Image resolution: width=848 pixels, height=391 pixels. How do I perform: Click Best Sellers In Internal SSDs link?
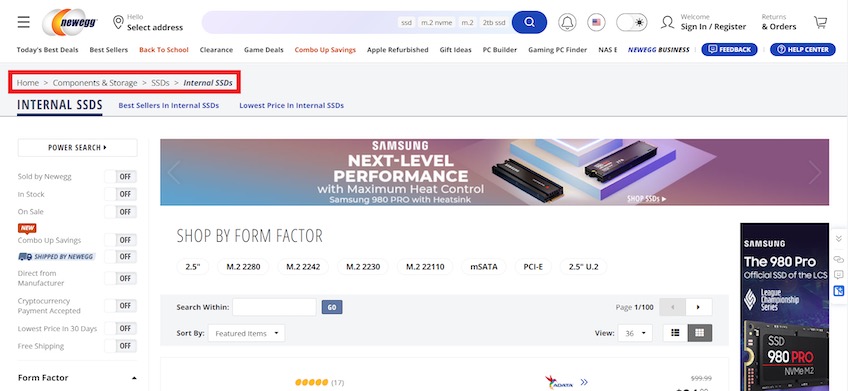pyautogui.click(x=169, y=105)
